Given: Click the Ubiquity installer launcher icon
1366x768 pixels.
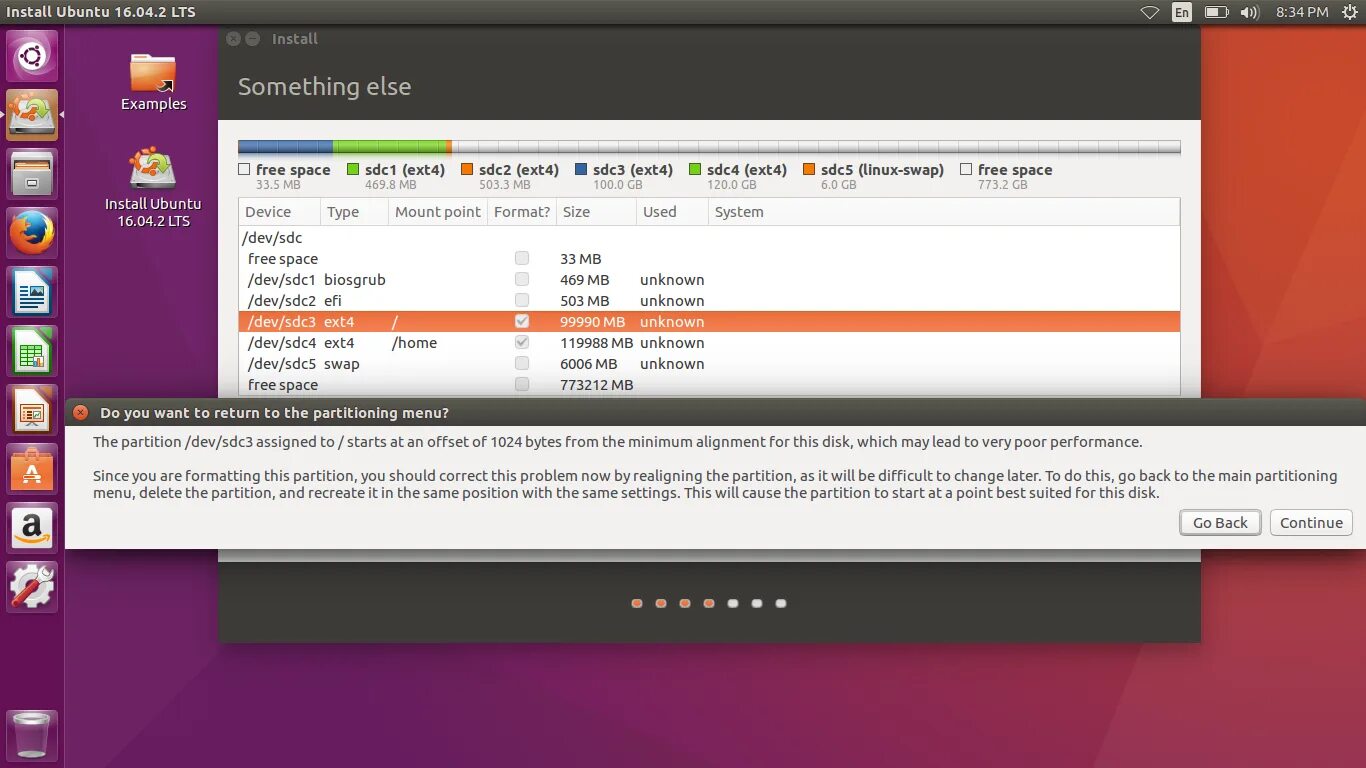Looking at the screenshot, I should [x=32, y=115].
